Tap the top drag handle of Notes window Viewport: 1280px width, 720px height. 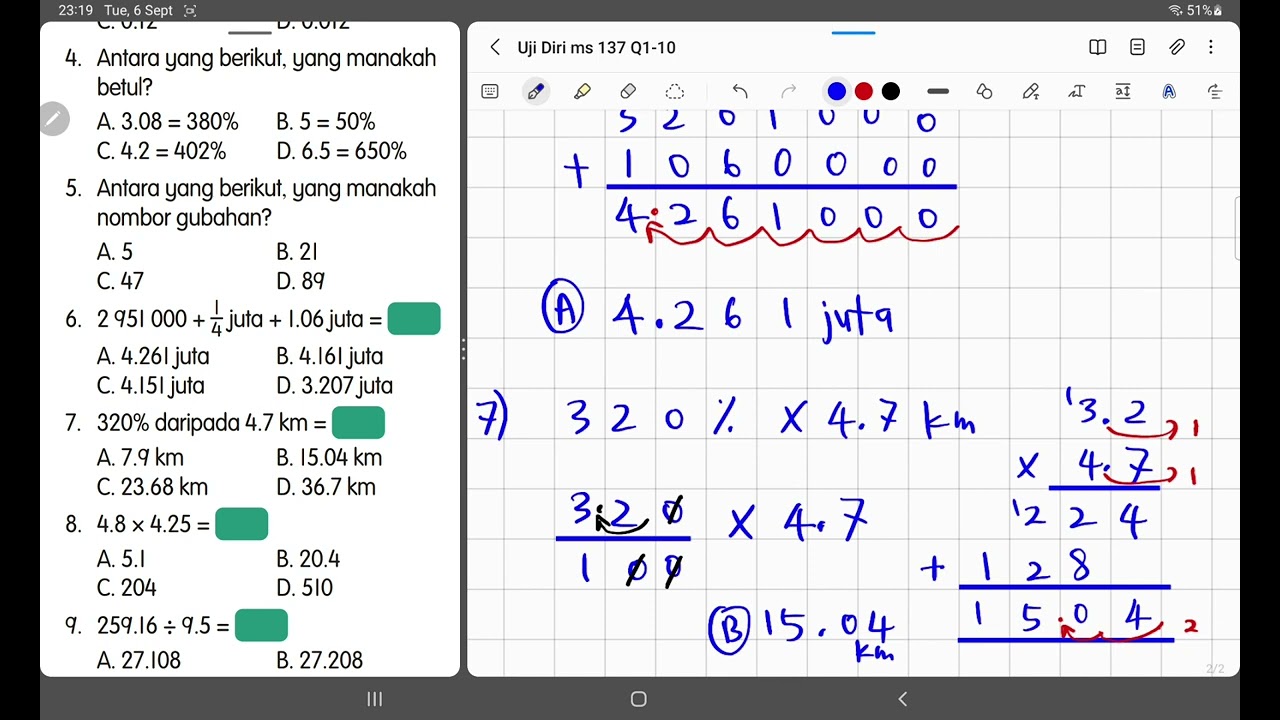click(854, 33)
